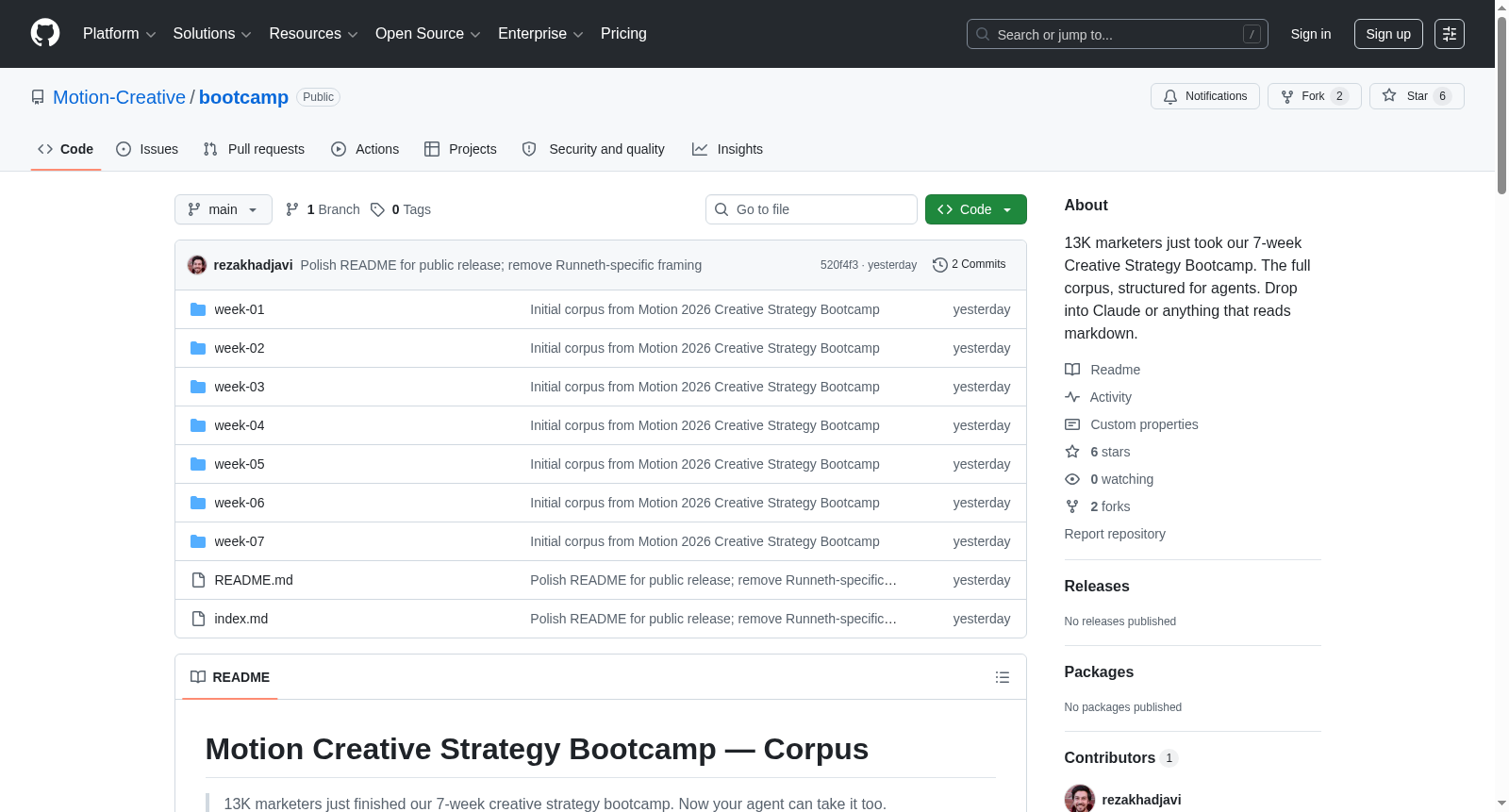This screenshot has width=1509, height=812.
Task: Click the fork icon beside 2 forks
Action: [x=1072, y=506]
